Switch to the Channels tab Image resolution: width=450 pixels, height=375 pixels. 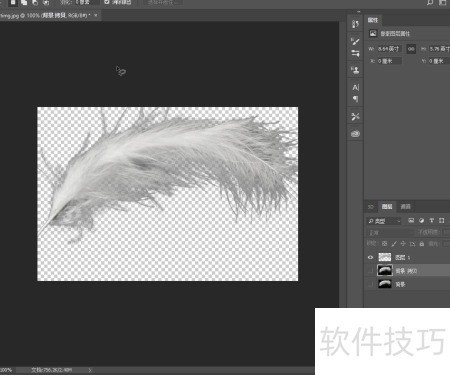405,207
